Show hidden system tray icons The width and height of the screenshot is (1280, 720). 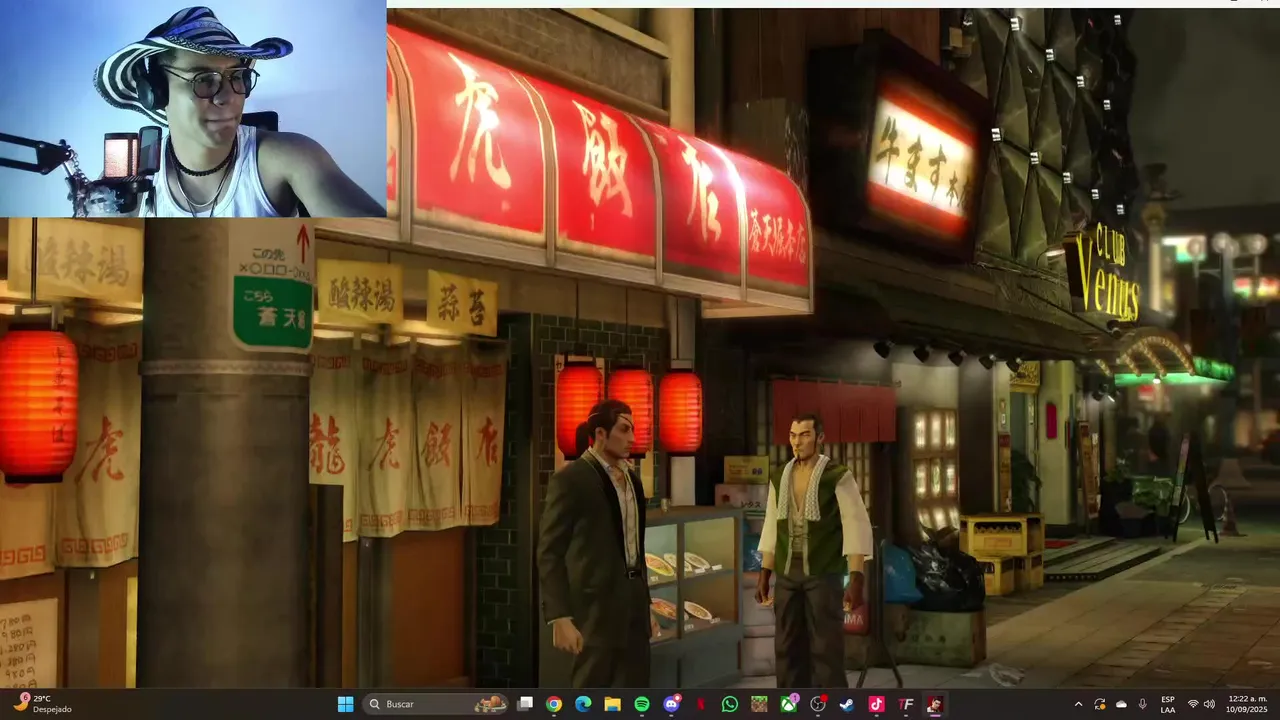pyautogui.click(x=1078, y=704)
